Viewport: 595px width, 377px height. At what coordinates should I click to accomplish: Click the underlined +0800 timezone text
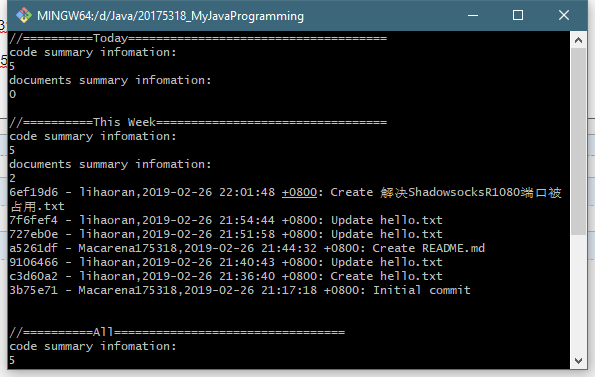(299, 192)
